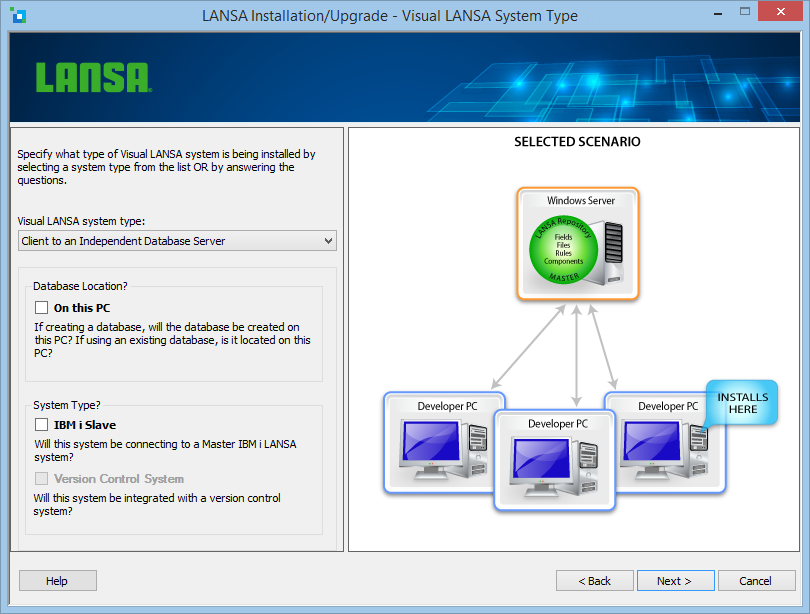The width and height of the screenshot is (810, 614).
Task: Click the 'Will this system be connecting' description
Action: click(165, 450)
